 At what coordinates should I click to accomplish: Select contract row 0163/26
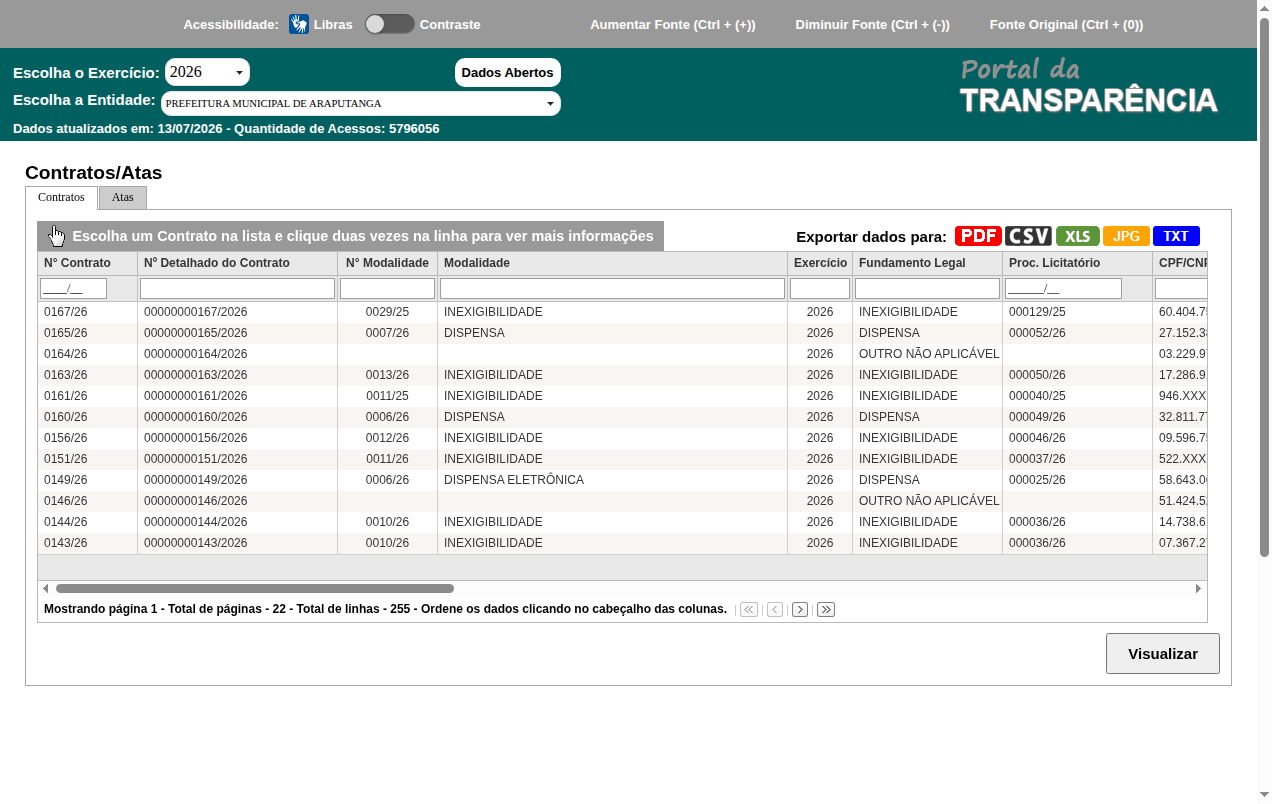coord(622,375)
